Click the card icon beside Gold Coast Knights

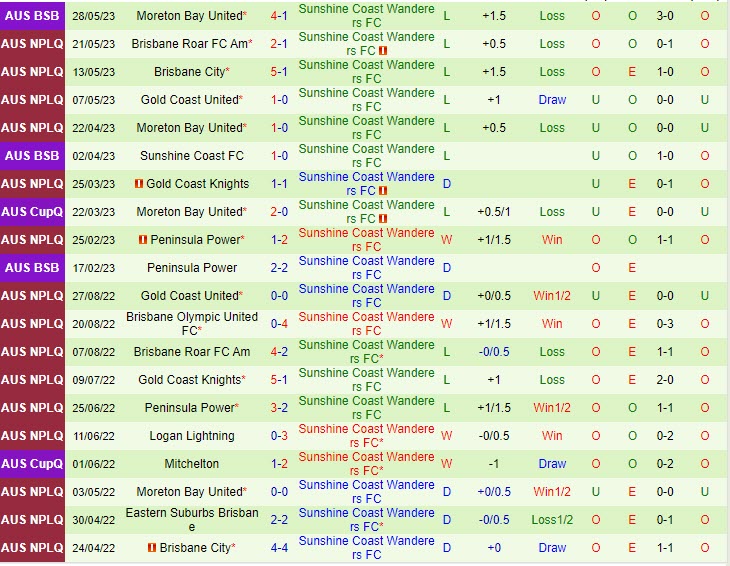pyautogui.click(x=139, y=184)
